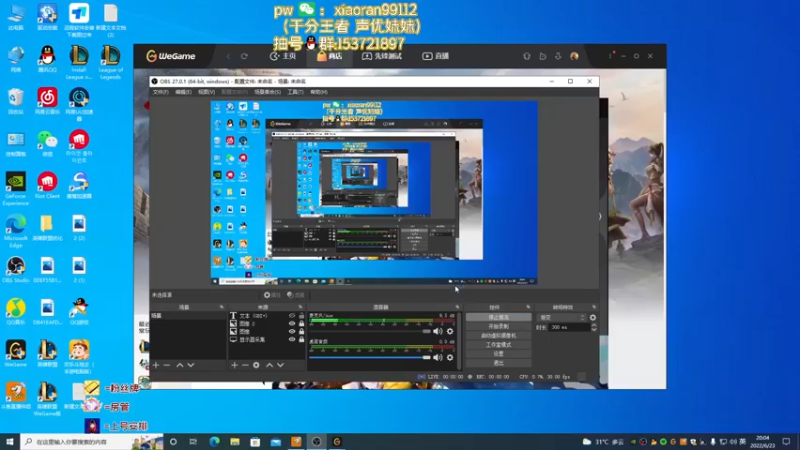Viewport: 800px width, 450px height.
Task: Decrease 时长 duration with down arrow
Action: pos(593,330)
